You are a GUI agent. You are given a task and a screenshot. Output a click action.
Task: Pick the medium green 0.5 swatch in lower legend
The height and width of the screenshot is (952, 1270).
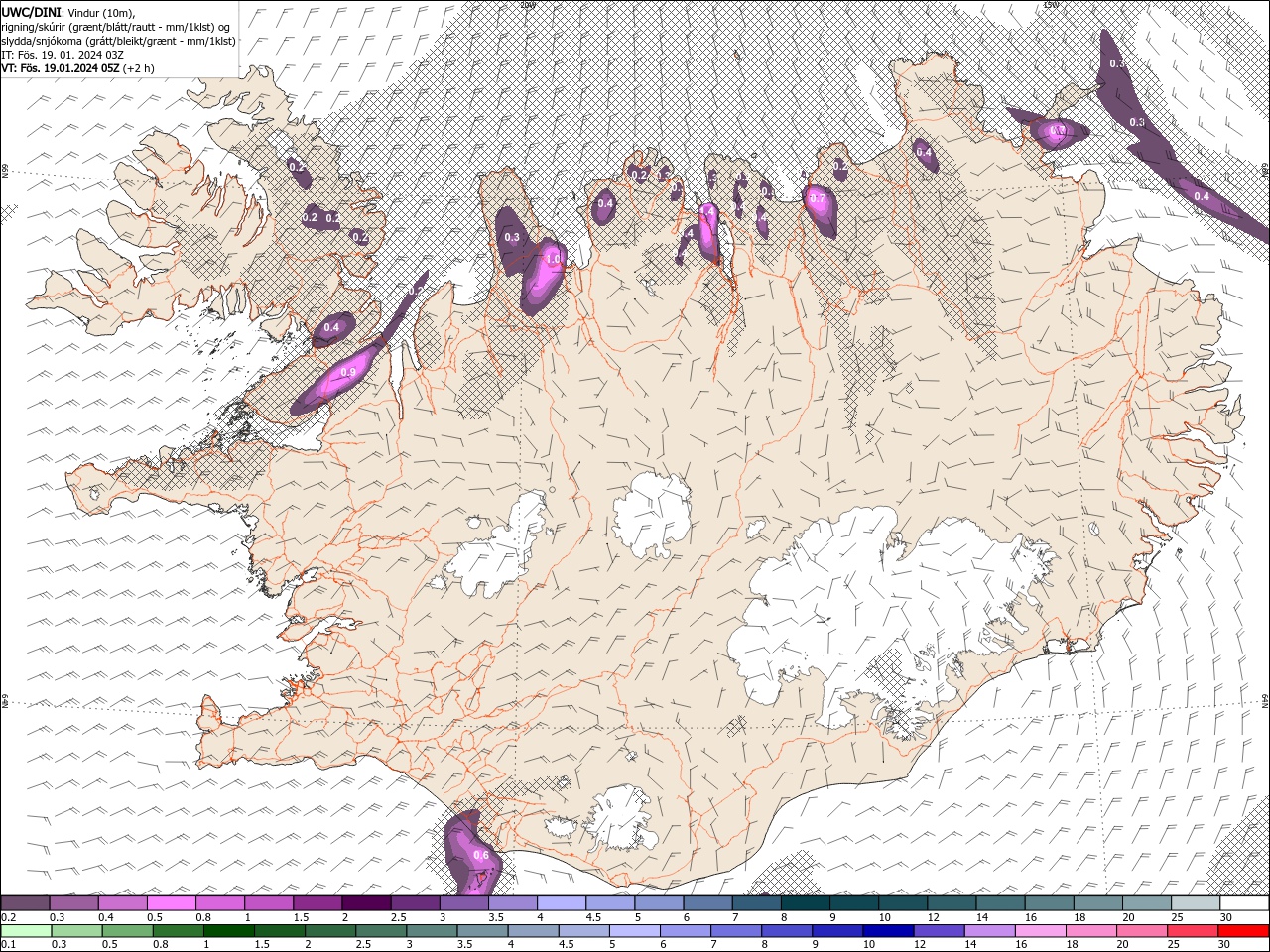(127, 931)
